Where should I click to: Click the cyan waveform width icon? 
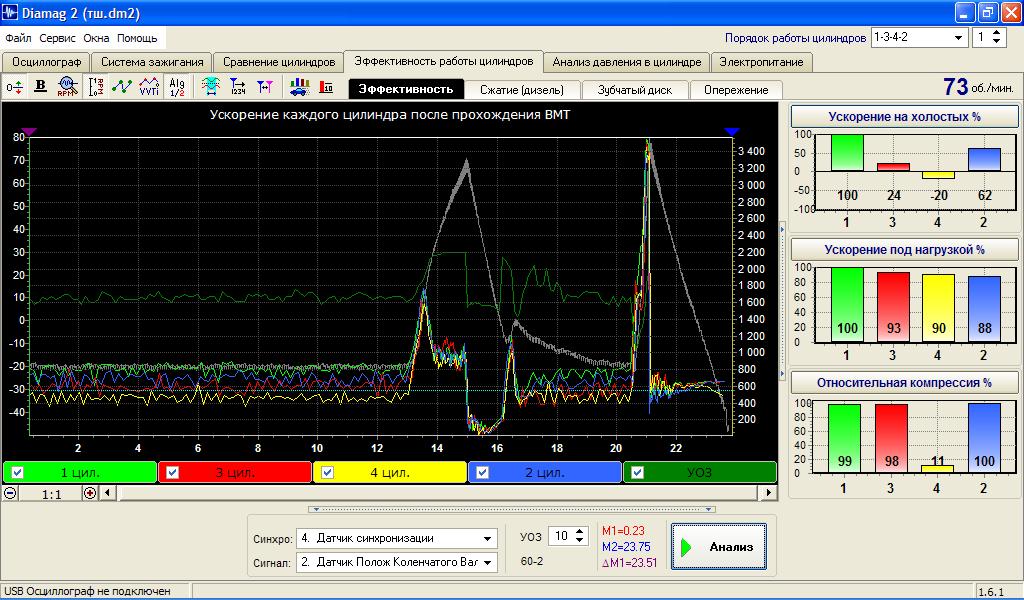[x=210, y=86]
